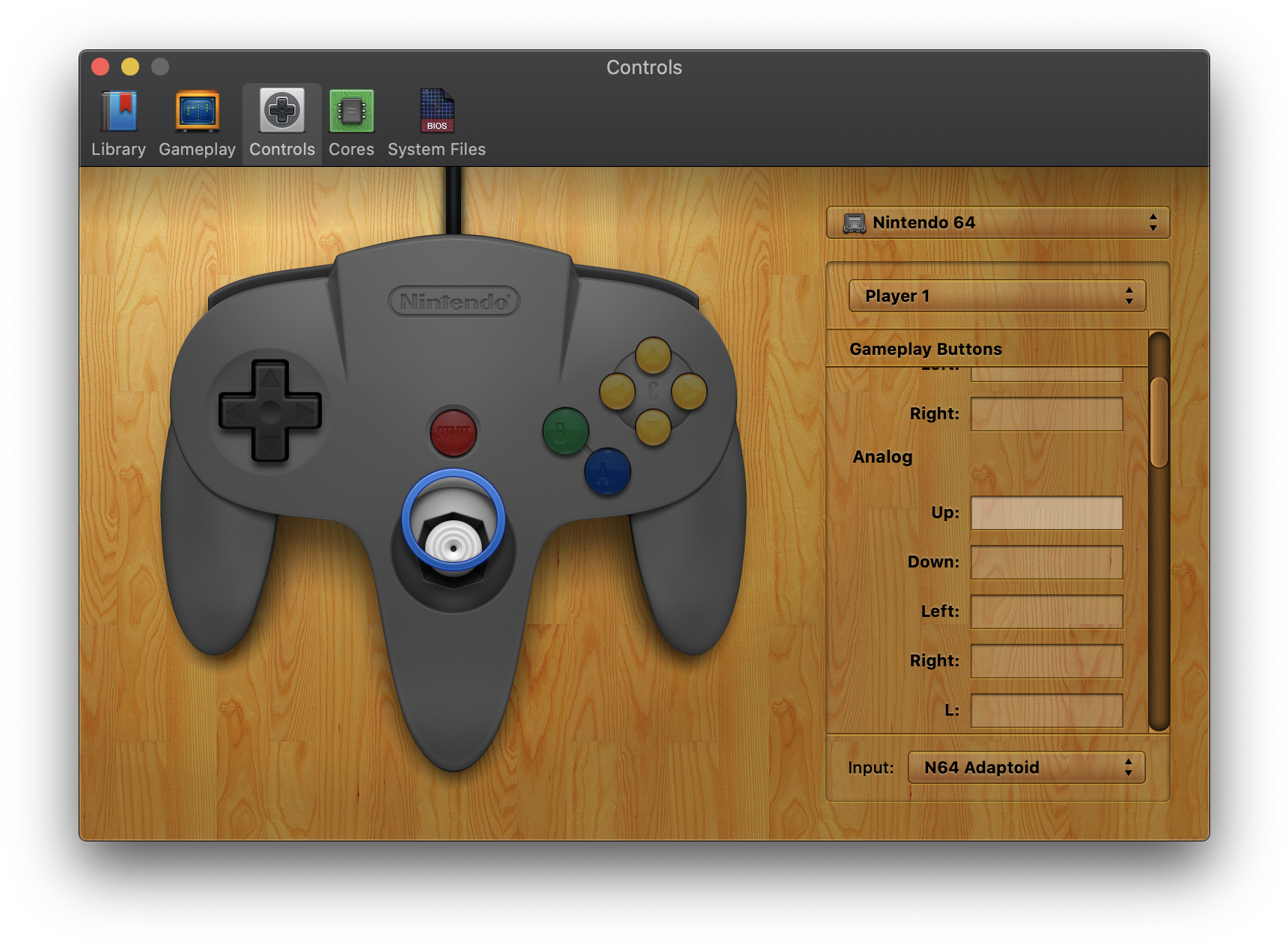Click the Analog Down input field
The width and height of the screenshot is (1288, 944).
pos(1046,562)
